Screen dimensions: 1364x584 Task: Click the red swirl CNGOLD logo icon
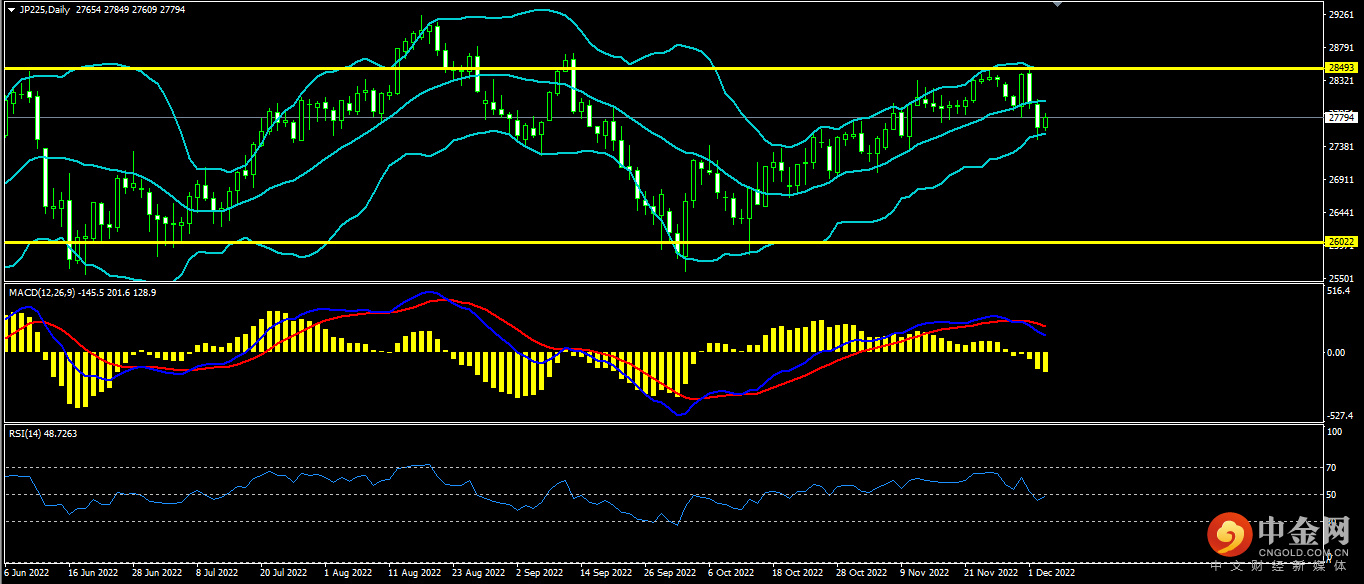(1229, 536)
